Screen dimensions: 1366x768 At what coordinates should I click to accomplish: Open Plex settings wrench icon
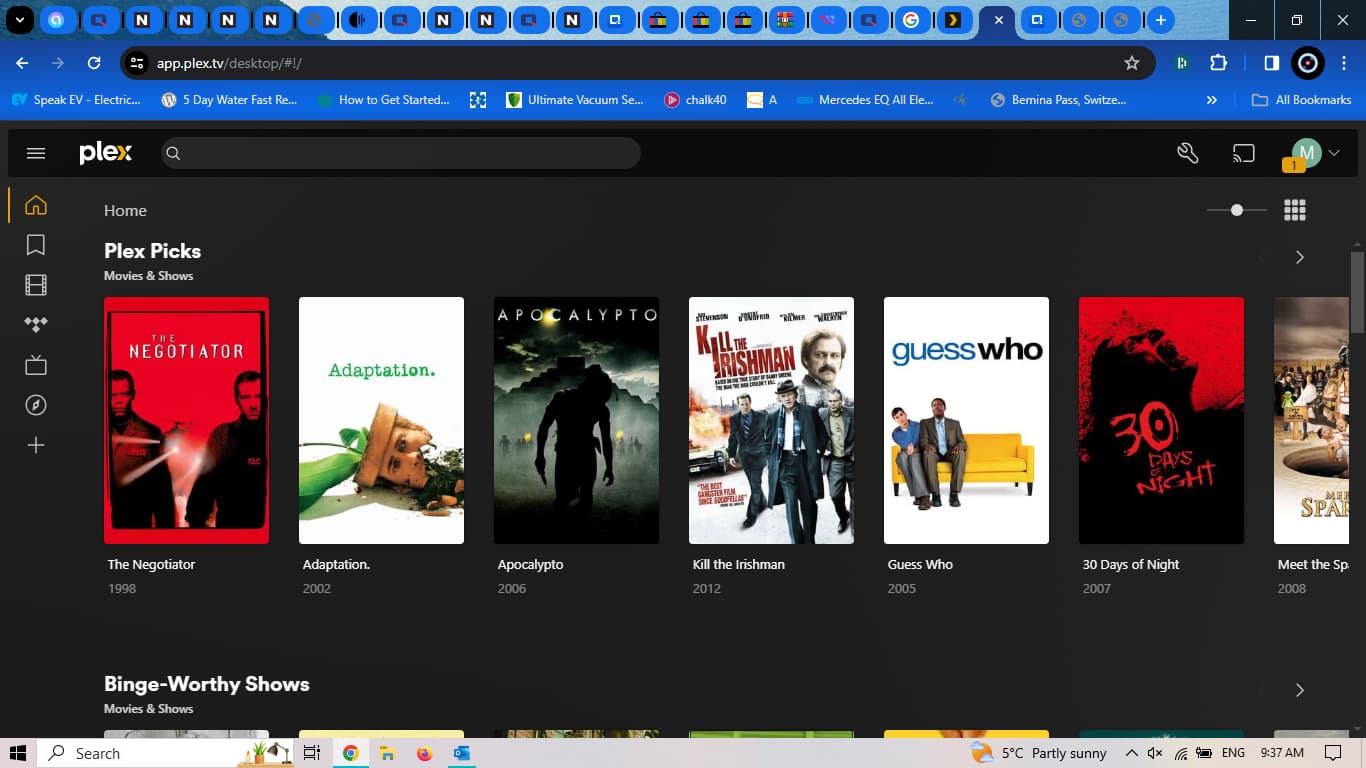(1188, 153)
